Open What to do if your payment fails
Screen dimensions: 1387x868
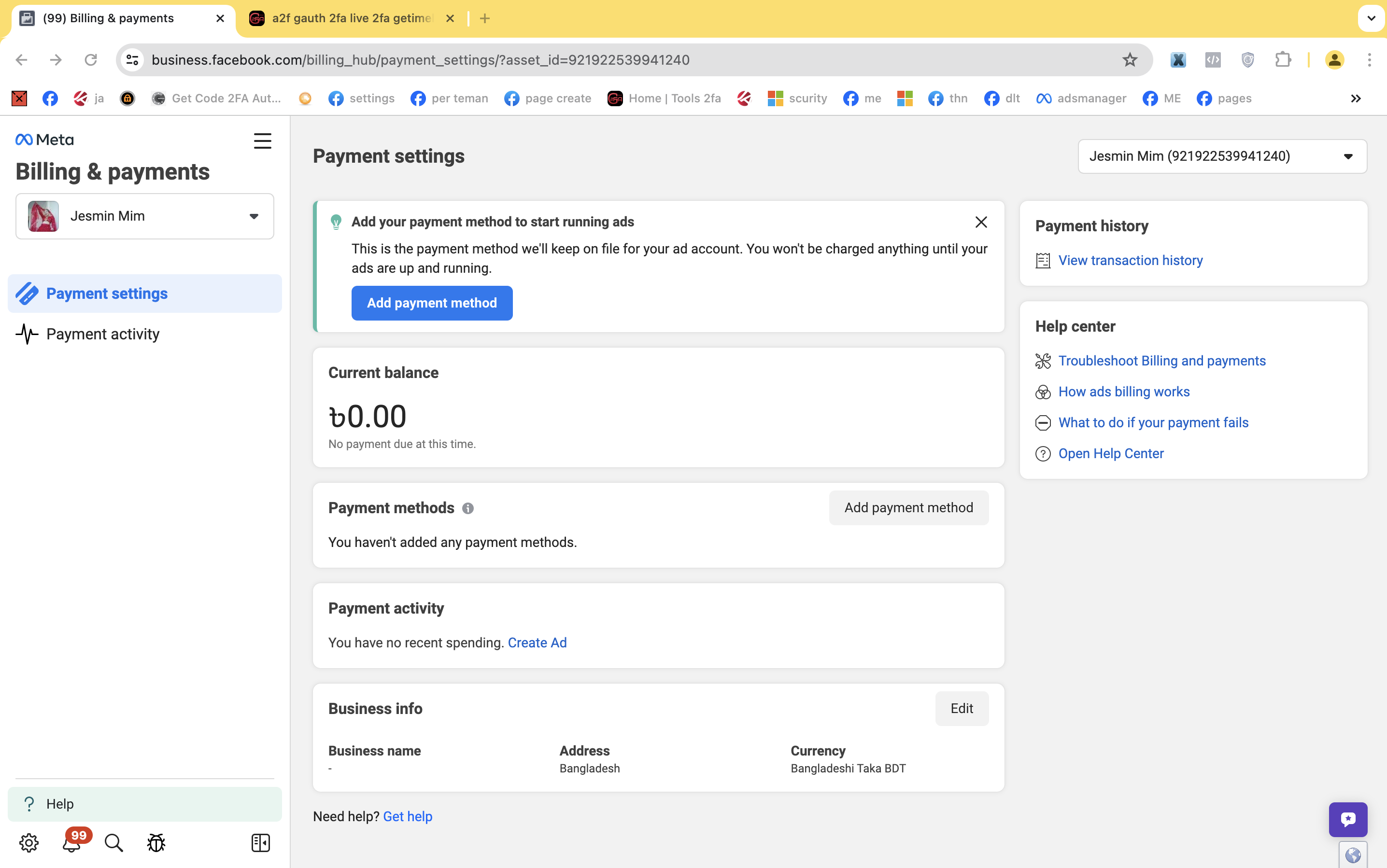pyautogui.click(x=1153, y=422)
